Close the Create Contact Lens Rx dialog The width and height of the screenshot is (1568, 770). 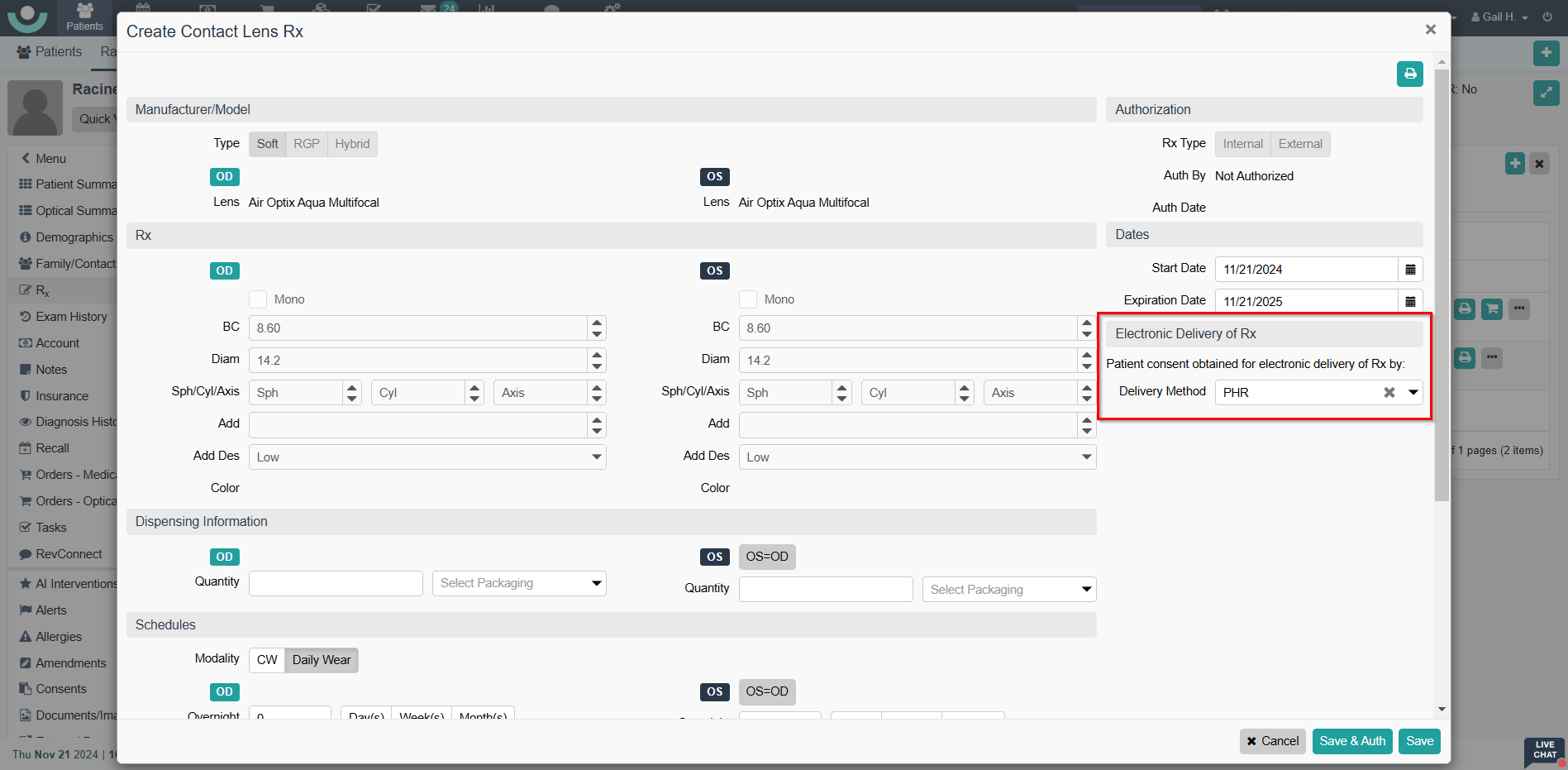pos(1430,30)
